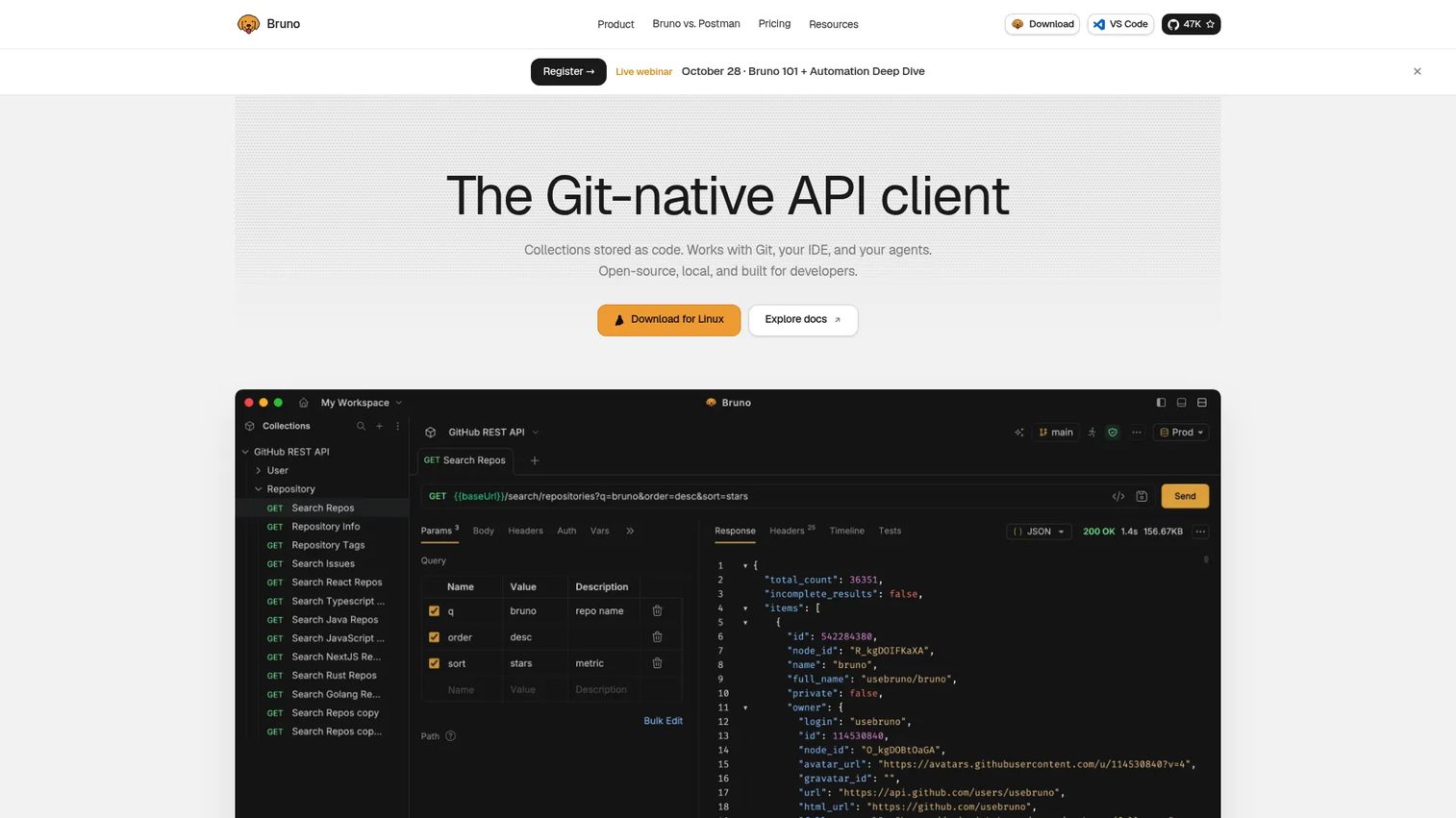Open the My Workspace dropdown
1456x818 pixels.
pos(362,403)
